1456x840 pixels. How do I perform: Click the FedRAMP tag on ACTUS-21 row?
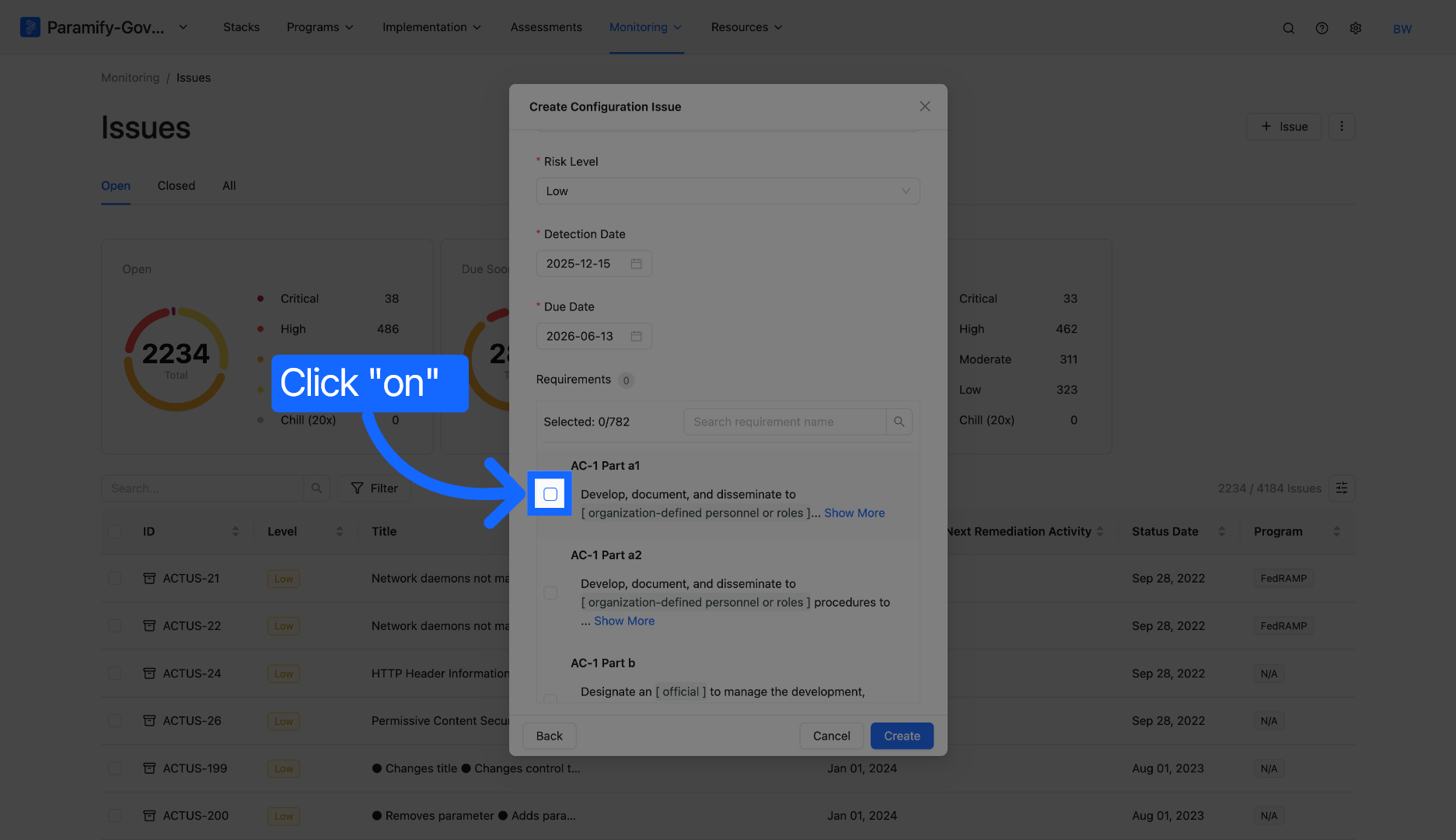pos(1283,579)
